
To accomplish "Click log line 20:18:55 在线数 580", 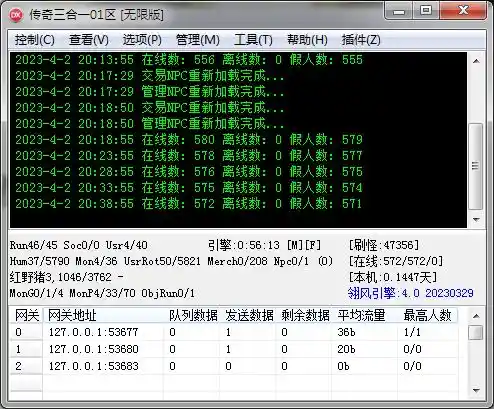I will pos(189,140).
